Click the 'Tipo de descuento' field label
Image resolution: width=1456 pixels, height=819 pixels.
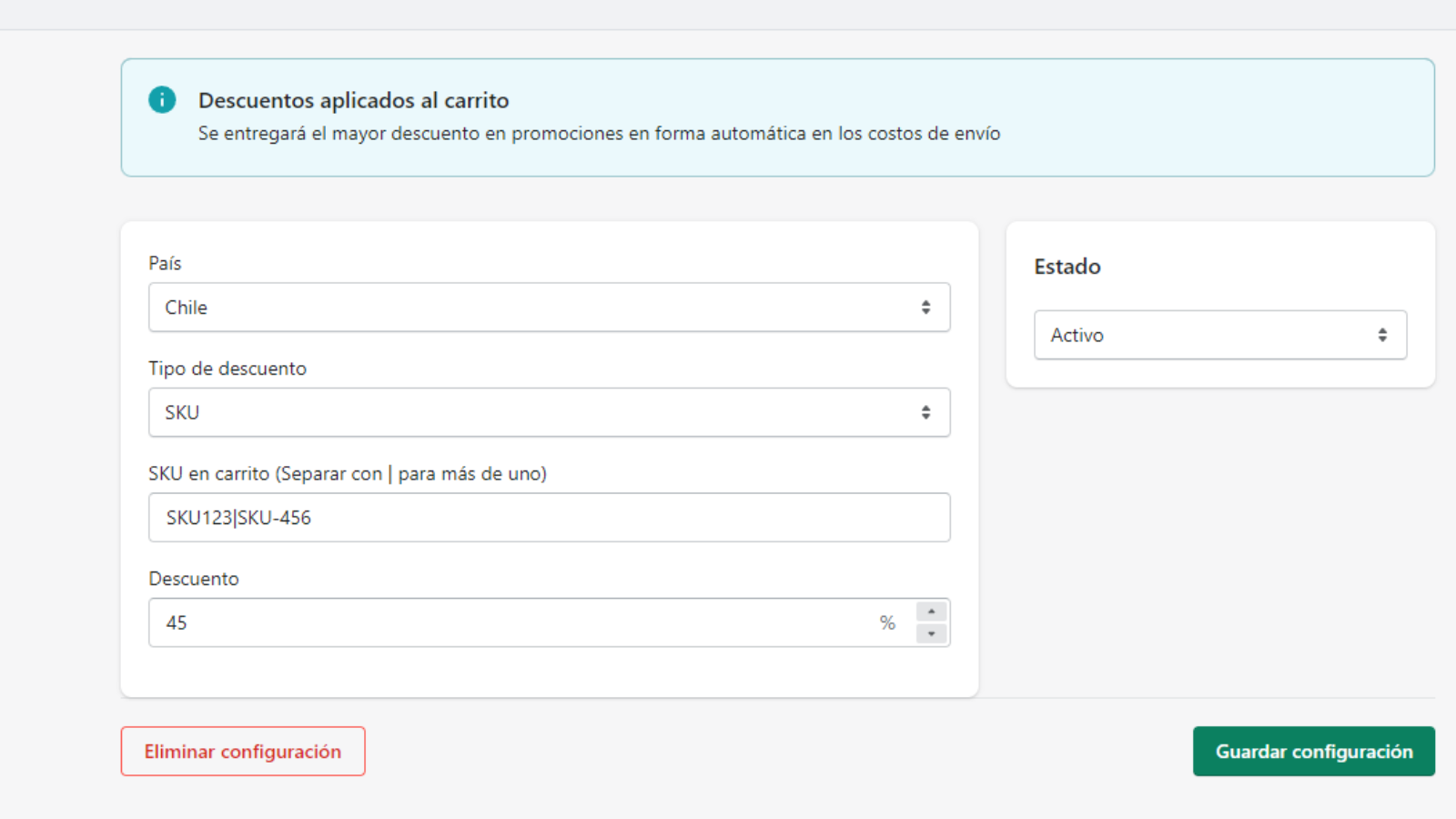[227, 369]
